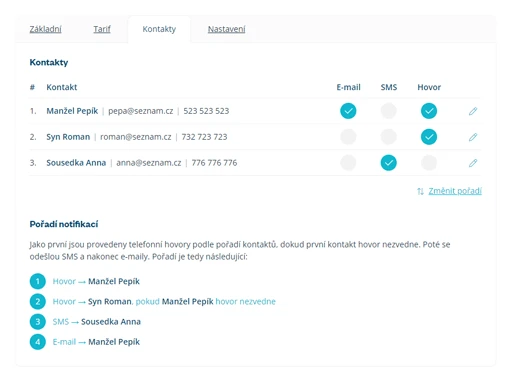Image resolution: width=510 pixels, height=383 pixels.
Task: Click the email anna@seznam.cz
Action: click(x=149, y=163)
